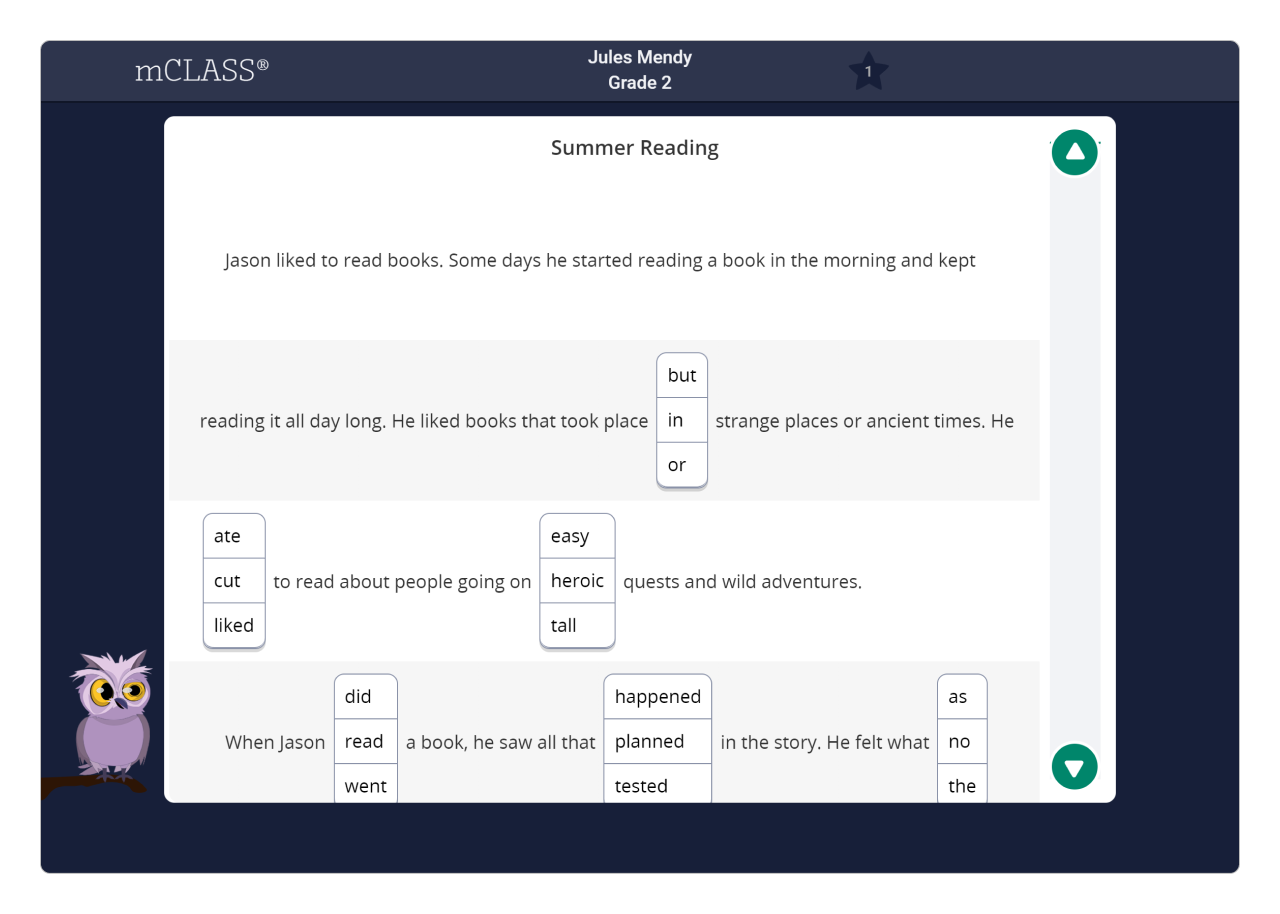Viewport: 1280px width, 914px height.
Task: Select "heroic" before the word quests
Action: (x=577, y=581)
